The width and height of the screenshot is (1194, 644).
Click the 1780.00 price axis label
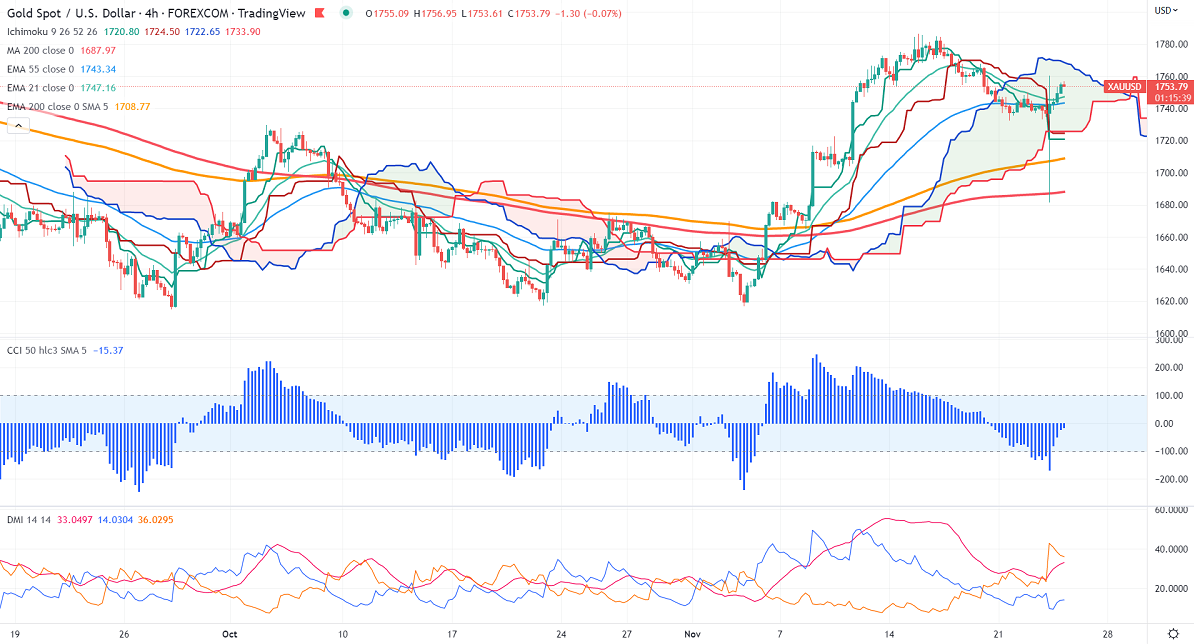[x=1171, y=44]
